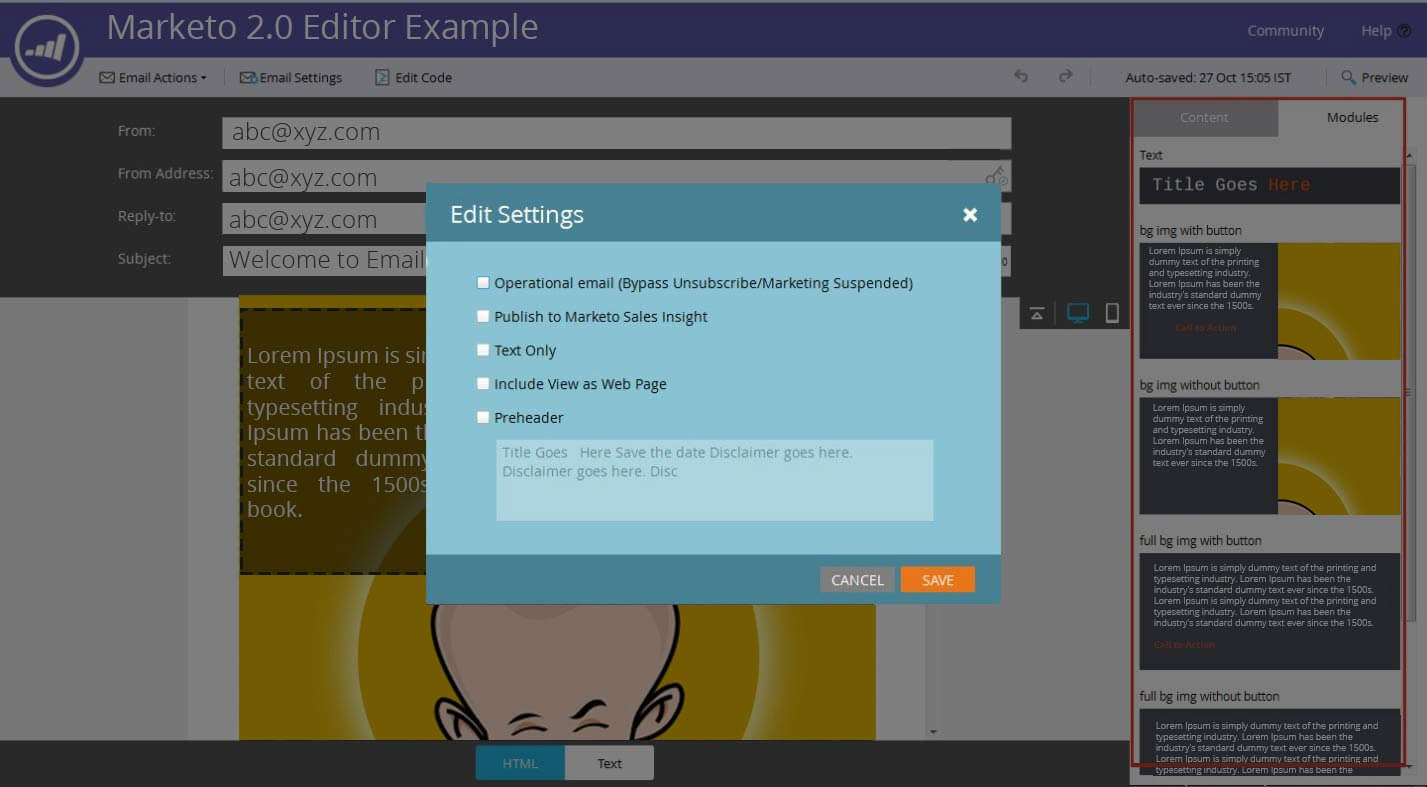This screenshot has width=1427, height=787.
Task: Switch to the mobile preview icon
Action: pyautogui.click(x=1112, y=313)
